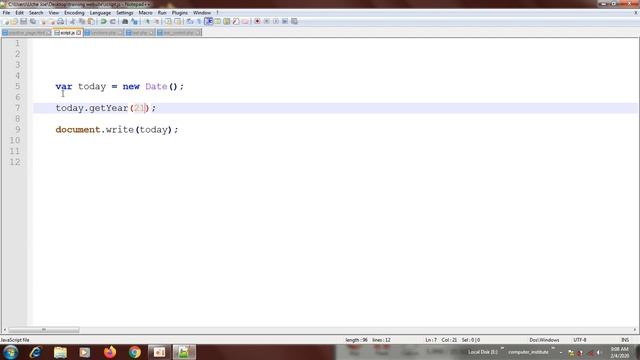
Task: Open the File menu
Action: tap(6, 13)
